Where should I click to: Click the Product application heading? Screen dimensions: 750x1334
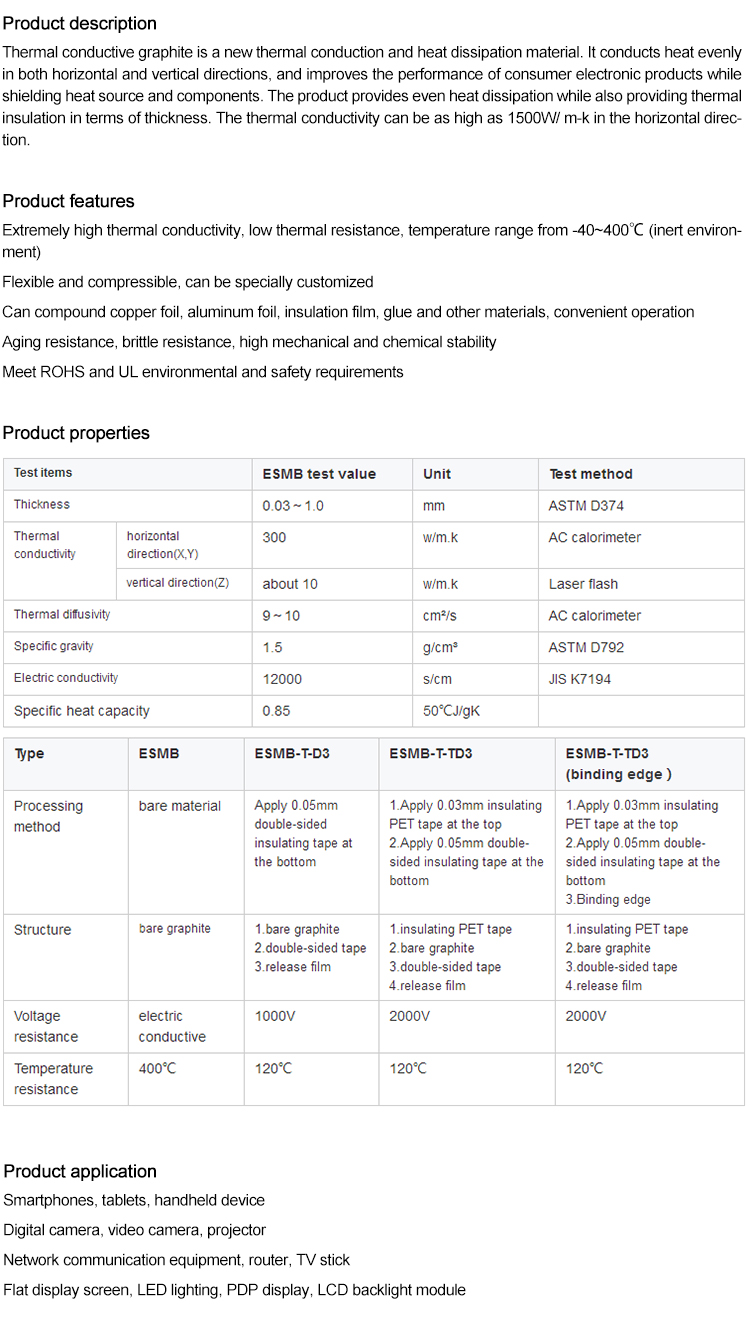pos(80,1171)
